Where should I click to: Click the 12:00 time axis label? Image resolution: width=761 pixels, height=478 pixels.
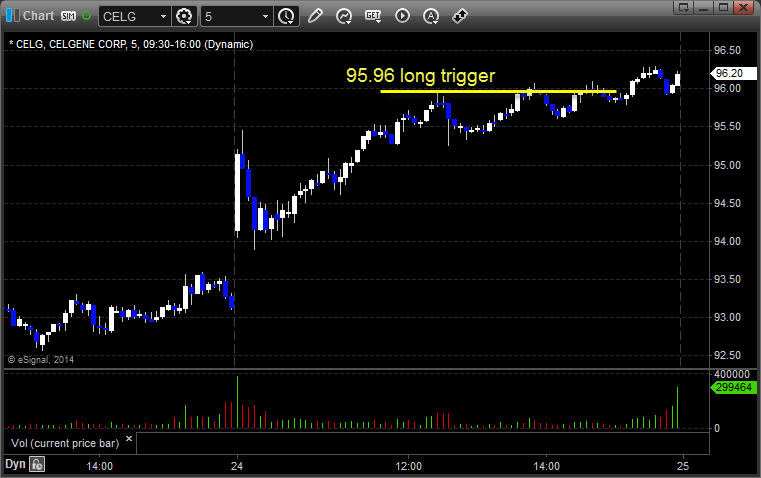(x=409, y=466)
